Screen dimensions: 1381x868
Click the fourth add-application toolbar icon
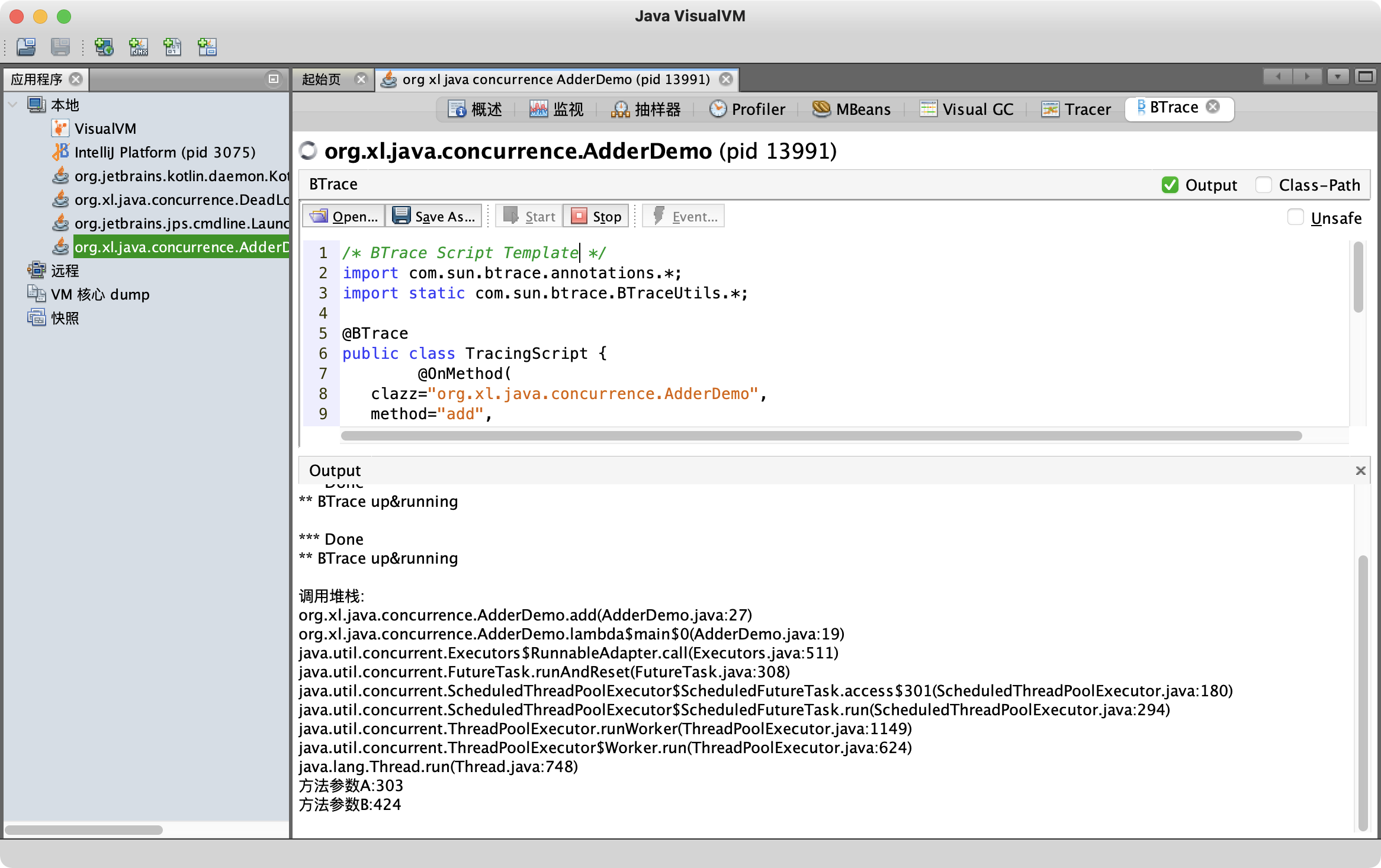(207, 46)
